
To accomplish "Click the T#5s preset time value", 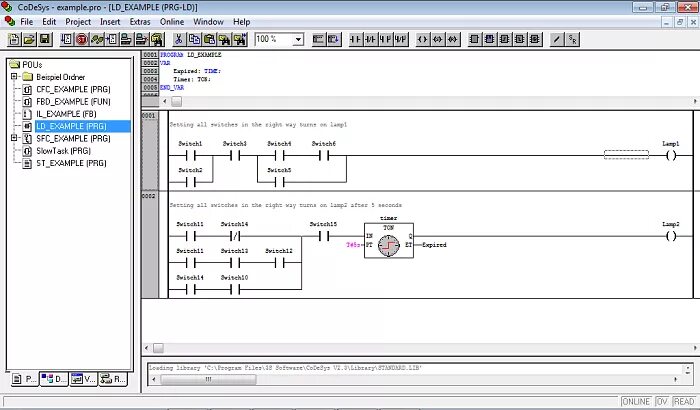I will 353,245.
